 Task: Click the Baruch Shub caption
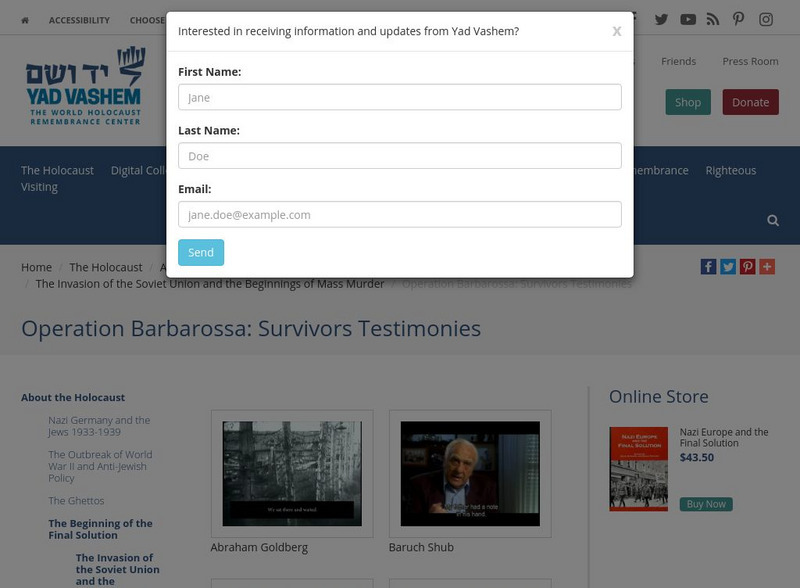click(421, 547)
